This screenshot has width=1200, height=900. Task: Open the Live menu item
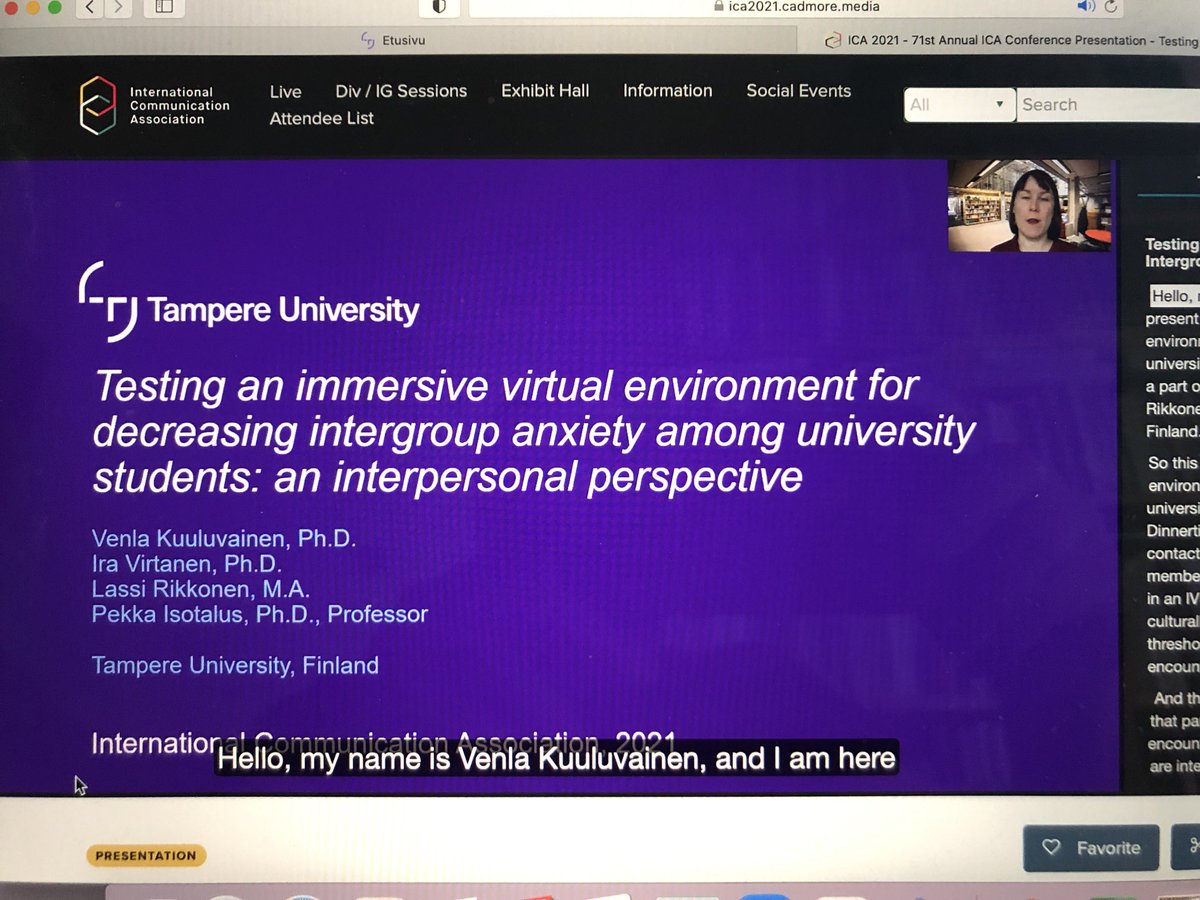(x=285, y=91)
